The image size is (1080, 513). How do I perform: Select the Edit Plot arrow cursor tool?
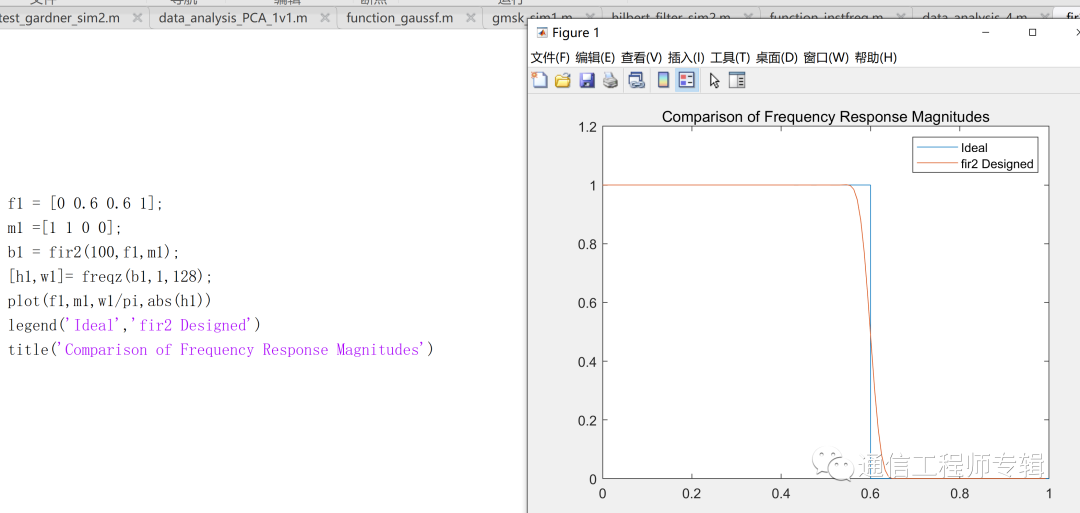[x=714, y=81]
